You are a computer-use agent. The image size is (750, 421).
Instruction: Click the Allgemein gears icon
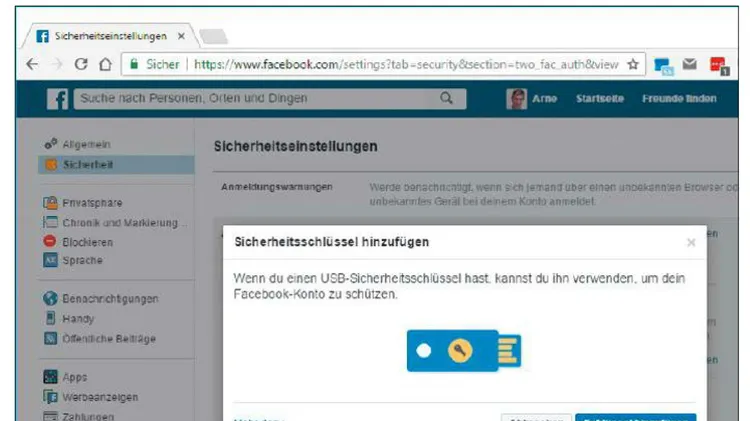51,144
